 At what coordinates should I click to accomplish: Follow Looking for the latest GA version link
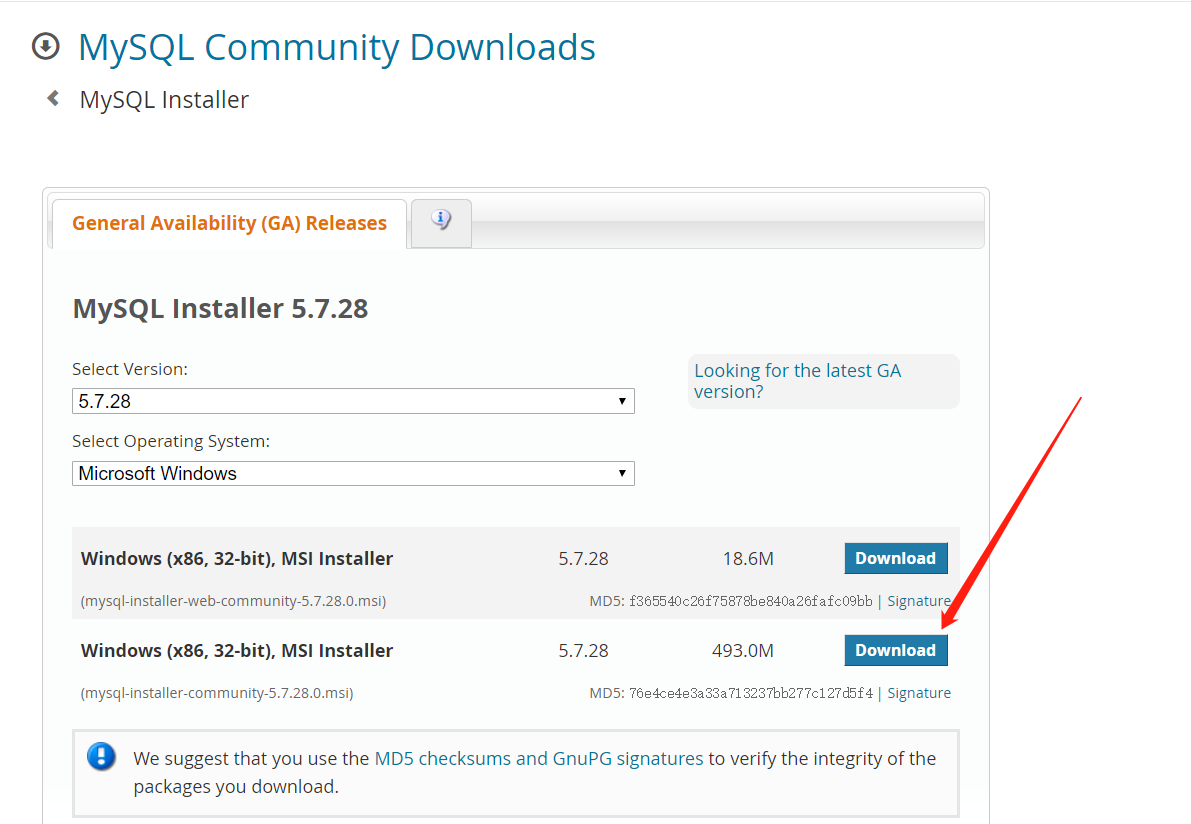coord(798,381)
